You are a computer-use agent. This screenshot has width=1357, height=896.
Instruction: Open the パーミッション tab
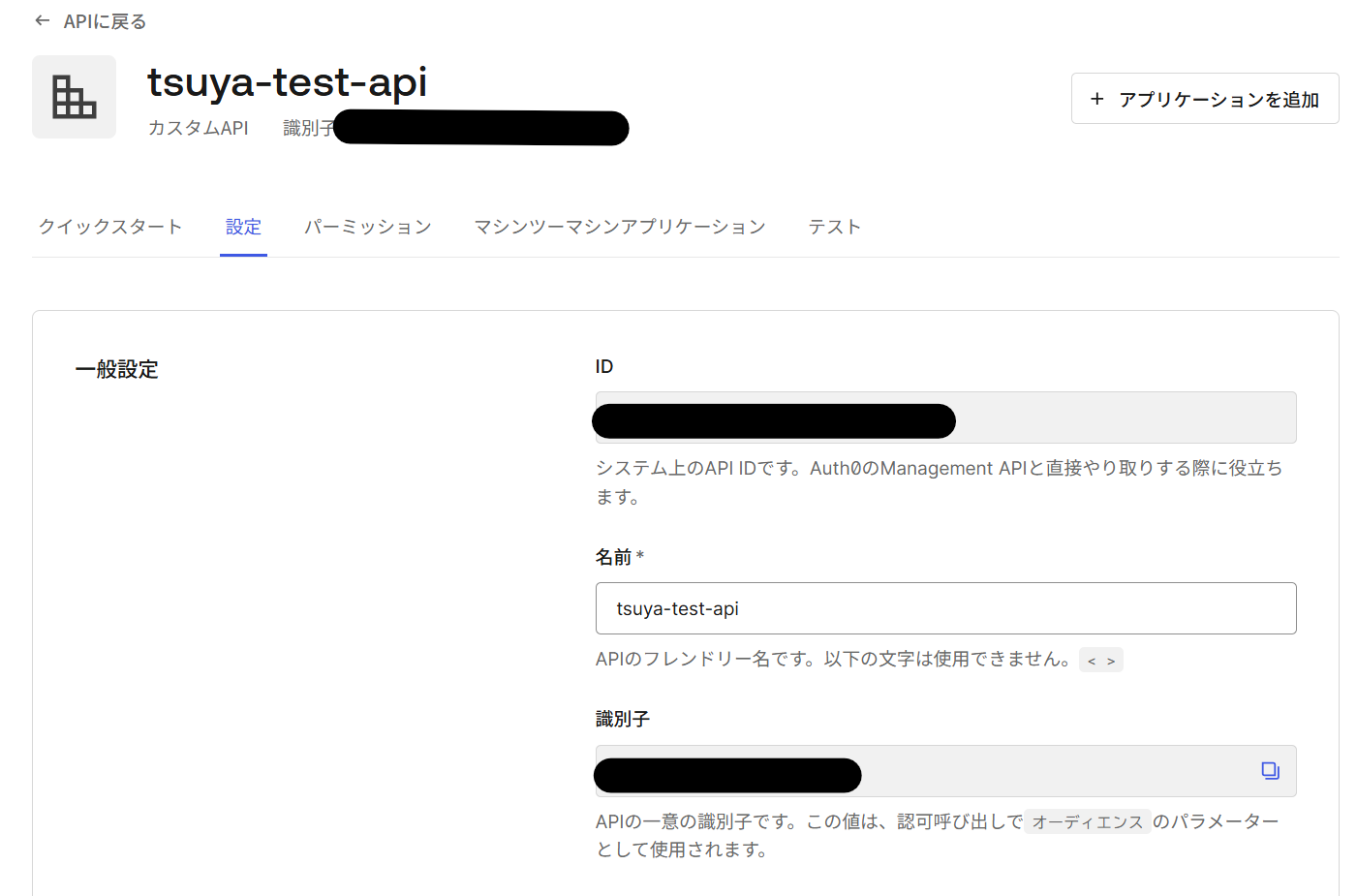point(367,226)
